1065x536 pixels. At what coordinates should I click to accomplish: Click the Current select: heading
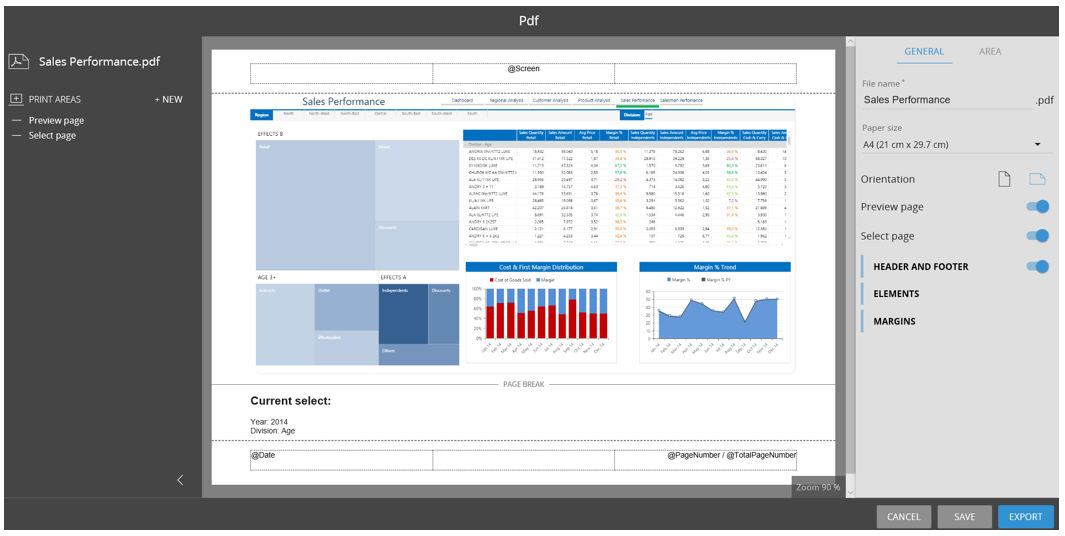(x=291, y=401)
